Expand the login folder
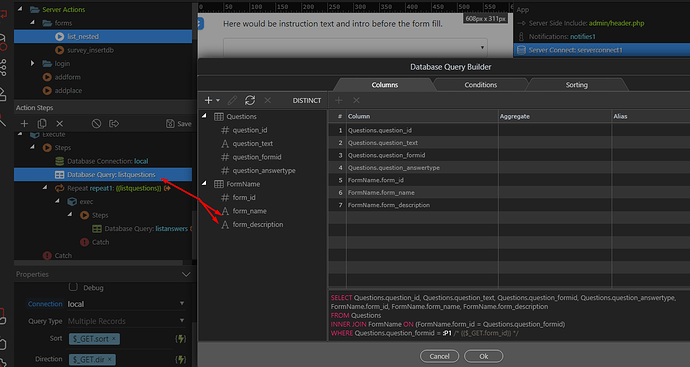690x367 pixels. tap(32, 63)
